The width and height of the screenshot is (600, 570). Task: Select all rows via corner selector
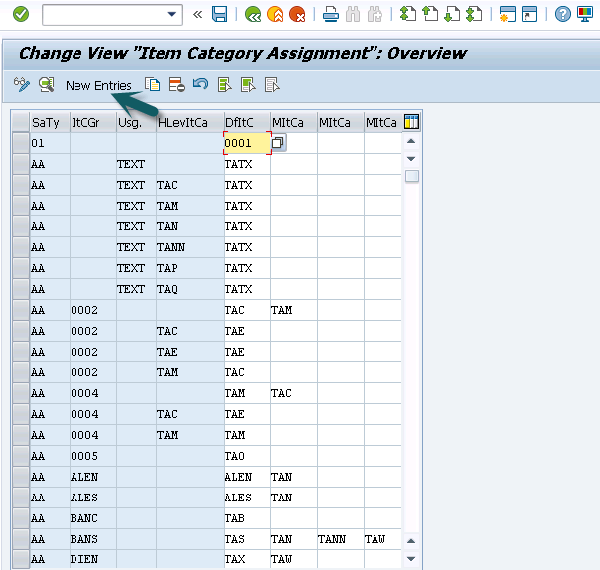tap(21, 122)
